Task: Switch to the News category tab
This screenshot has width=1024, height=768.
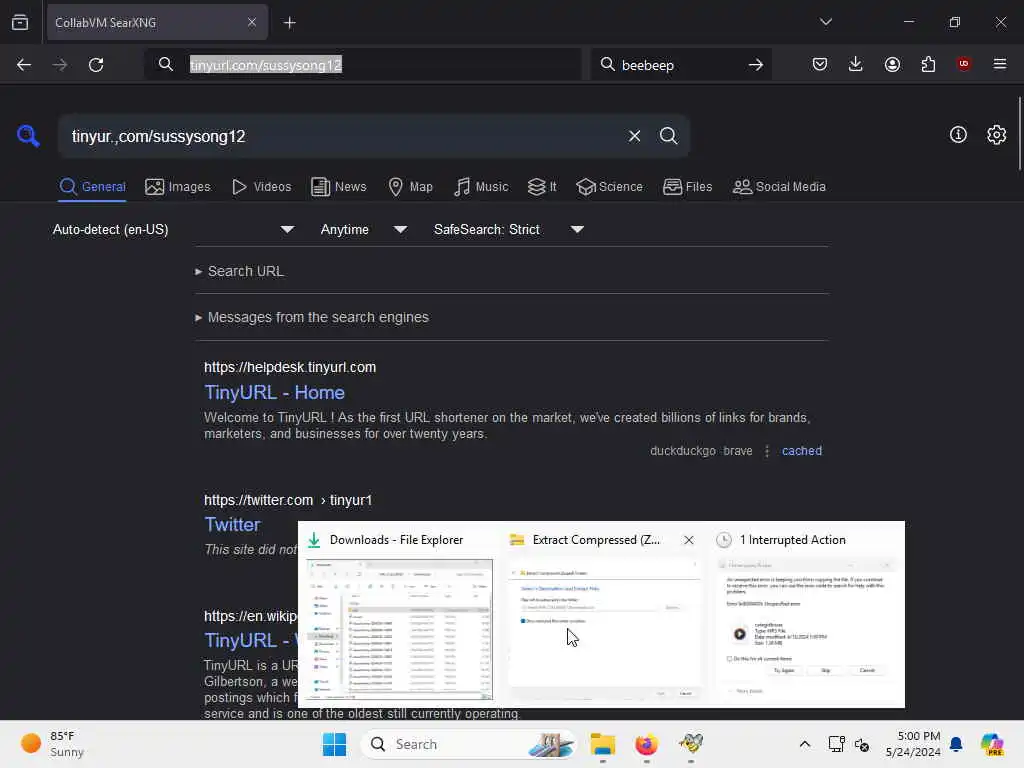Action: pyautogui.click(x=338, y=187)
